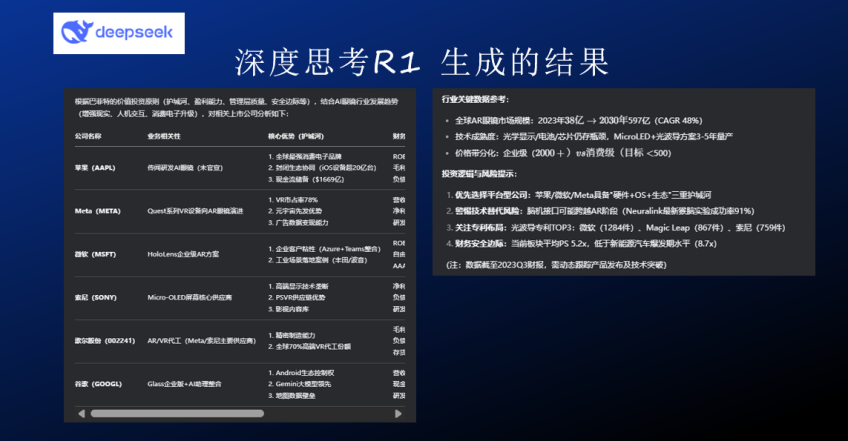The image size is (848, 441).
Task: Select the 歌尔股份（002241）company cell
Action: coord(105,341)
